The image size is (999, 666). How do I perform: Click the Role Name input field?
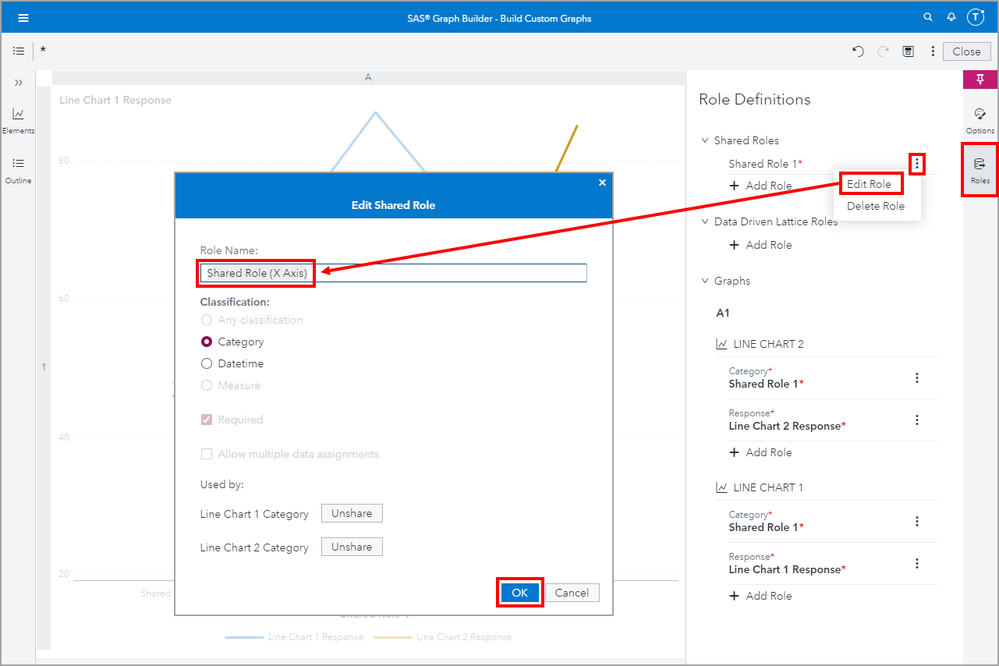tap(393, 273)
